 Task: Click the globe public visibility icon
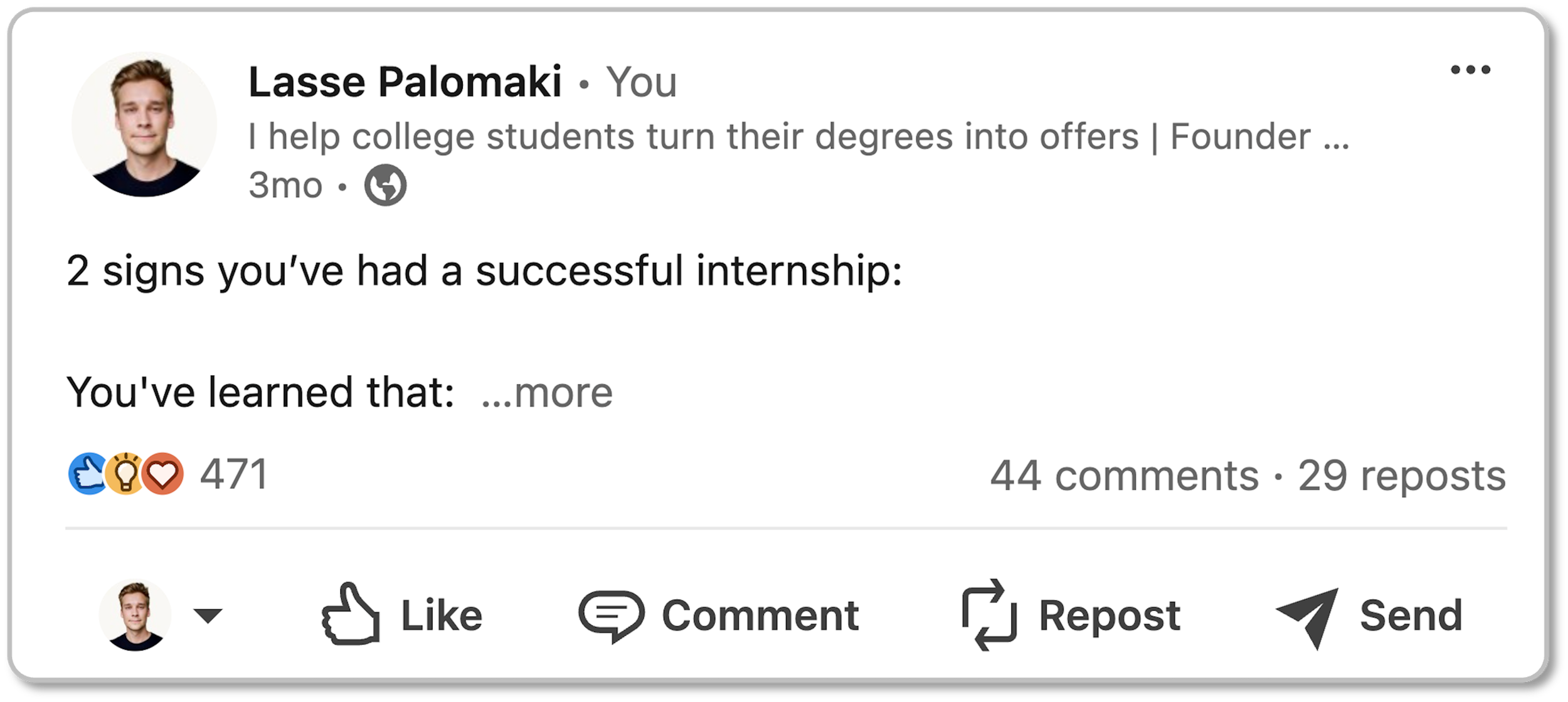pyautogui.click(x=385, y=185)
